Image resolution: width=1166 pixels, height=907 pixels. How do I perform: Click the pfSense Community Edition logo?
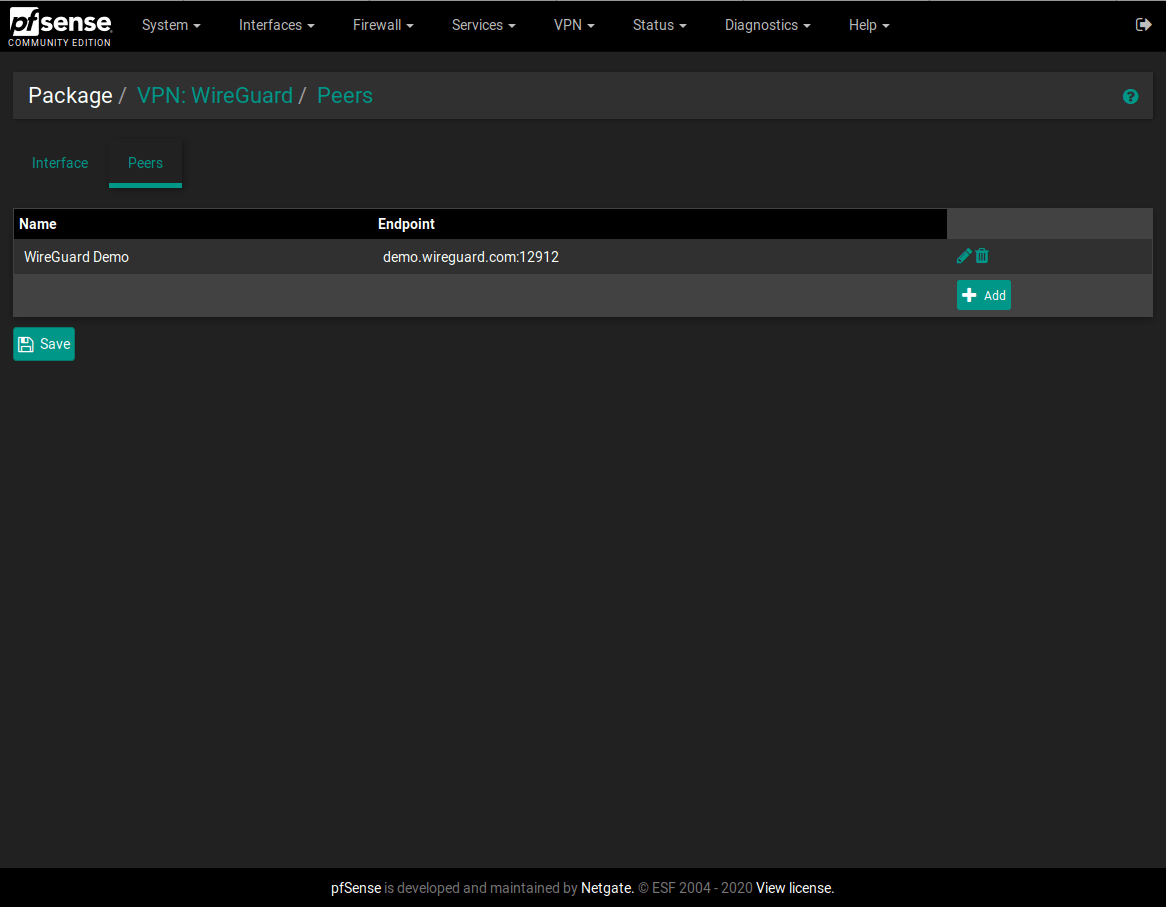(x=60, y=27)
